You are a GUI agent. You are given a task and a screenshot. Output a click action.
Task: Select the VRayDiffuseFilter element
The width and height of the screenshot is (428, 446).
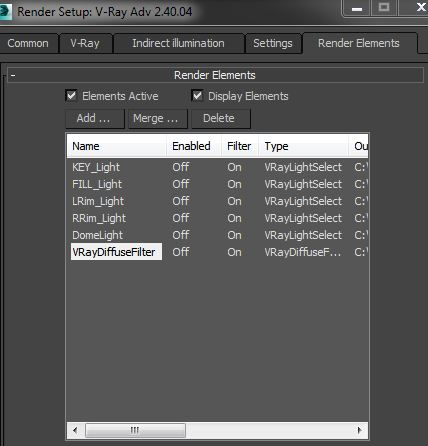tap(116, 252)
